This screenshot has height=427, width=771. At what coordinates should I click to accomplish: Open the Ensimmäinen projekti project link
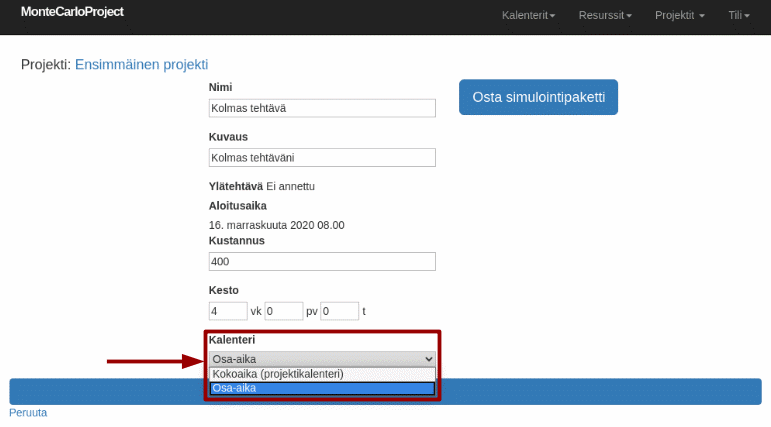(141, 64)
